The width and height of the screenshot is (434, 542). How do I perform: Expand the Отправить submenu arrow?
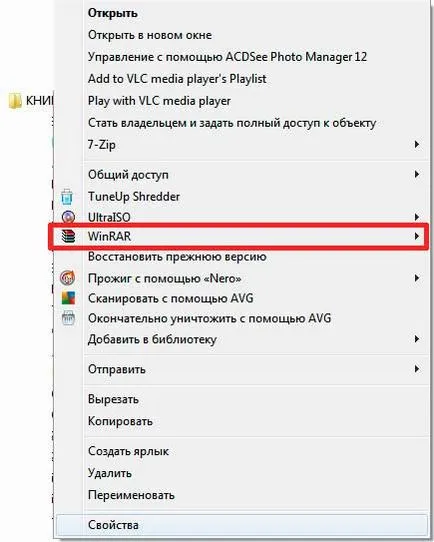coord(417,369)
